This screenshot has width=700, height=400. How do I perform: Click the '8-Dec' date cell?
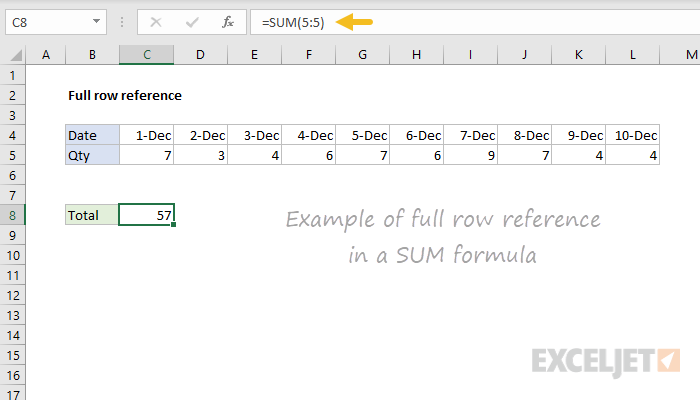point(525,135)
